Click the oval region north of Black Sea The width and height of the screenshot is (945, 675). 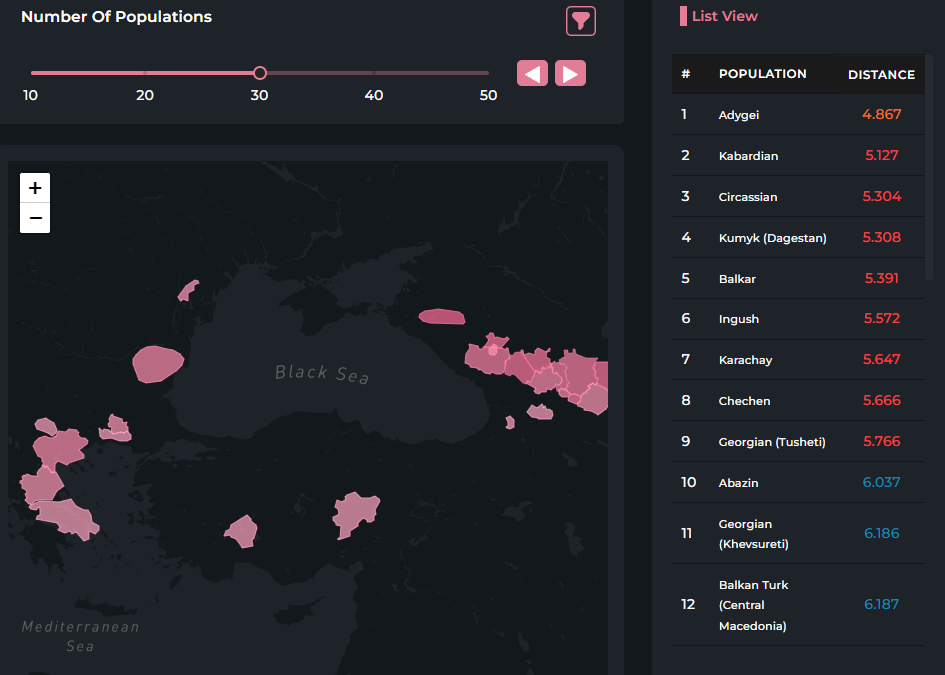pos(442,317)
